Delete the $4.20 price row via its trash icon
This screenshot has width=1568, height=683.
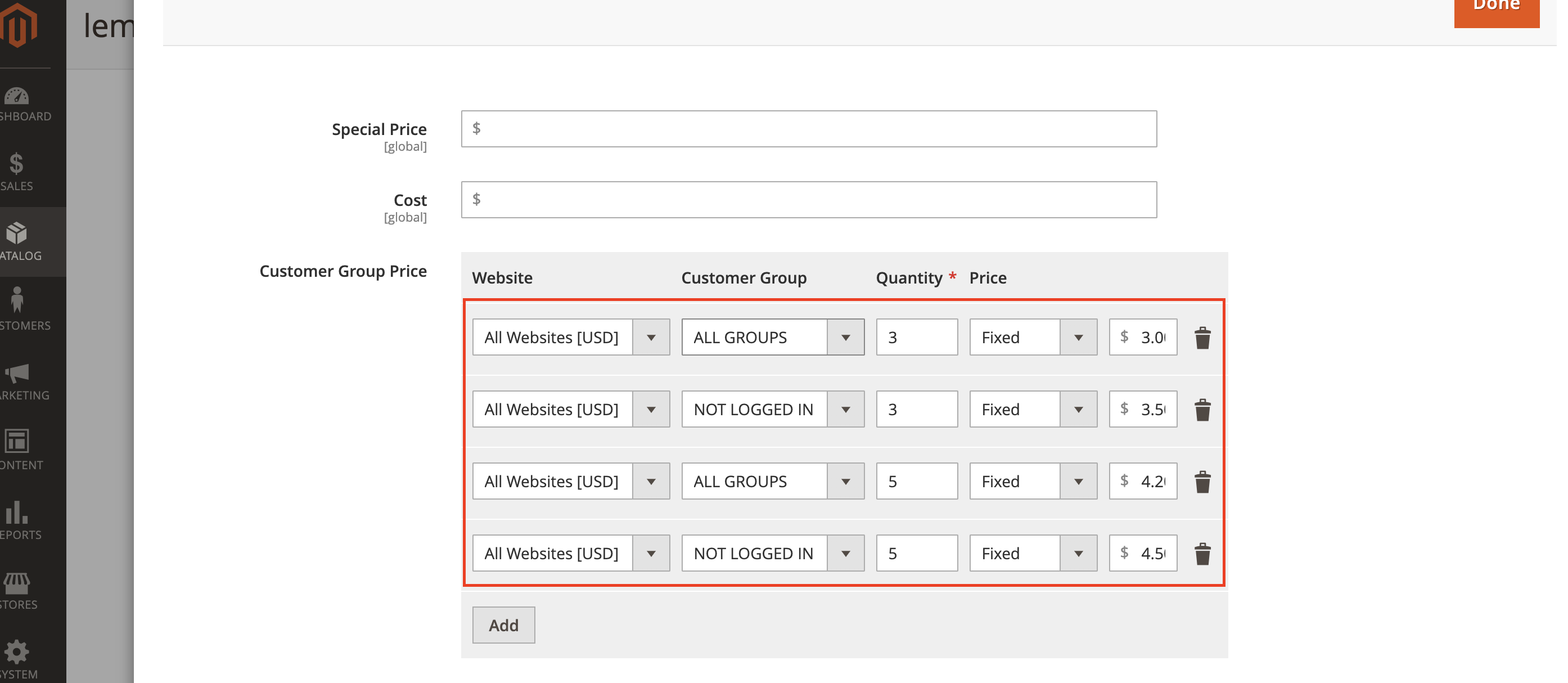click(x=1202, y=482)
